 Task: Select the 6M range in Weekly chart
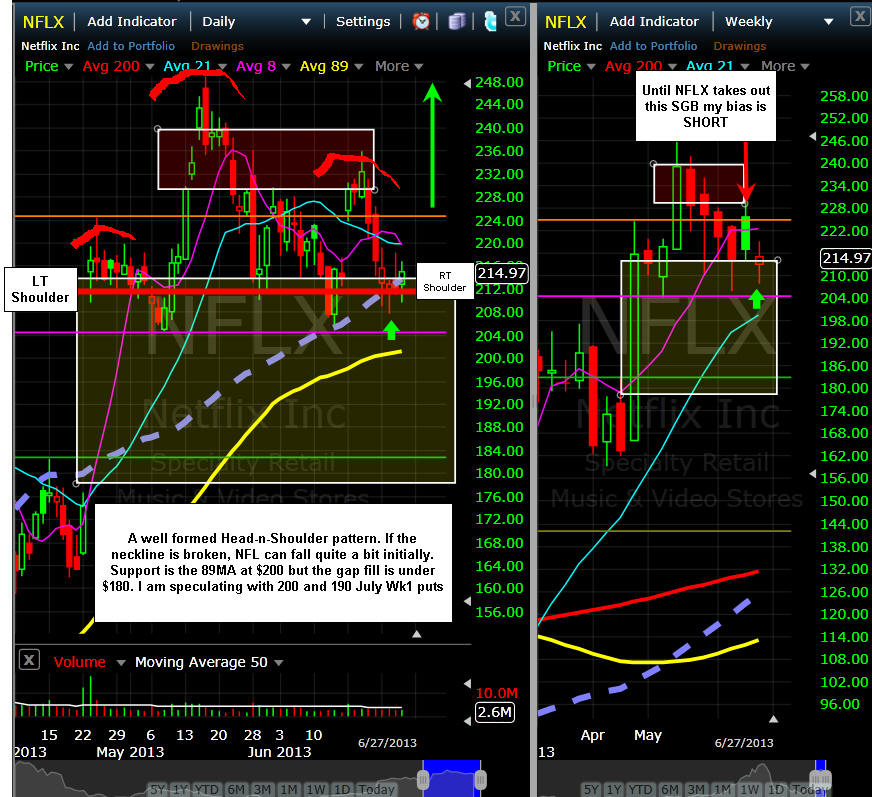670,789
